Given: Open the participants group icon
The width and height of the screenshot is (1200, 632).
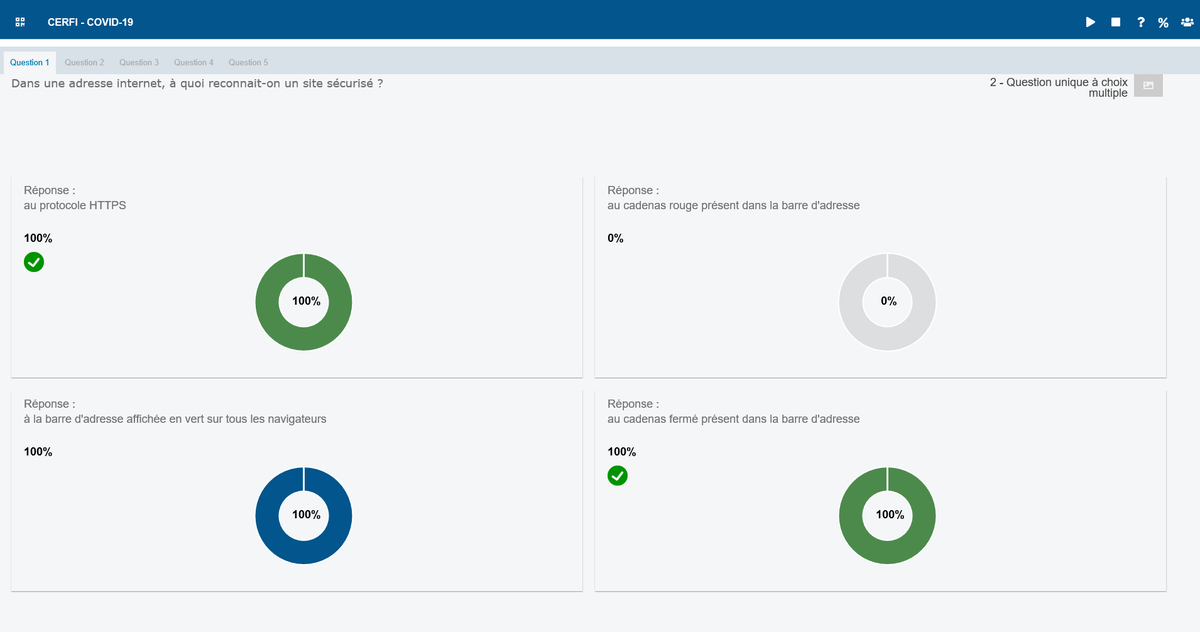Looking at the screenshot, I should coord(1187,22).
